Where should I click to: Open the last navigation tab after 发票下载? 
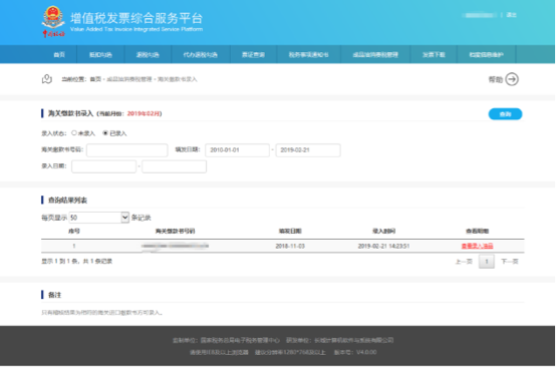click(486, 55)
